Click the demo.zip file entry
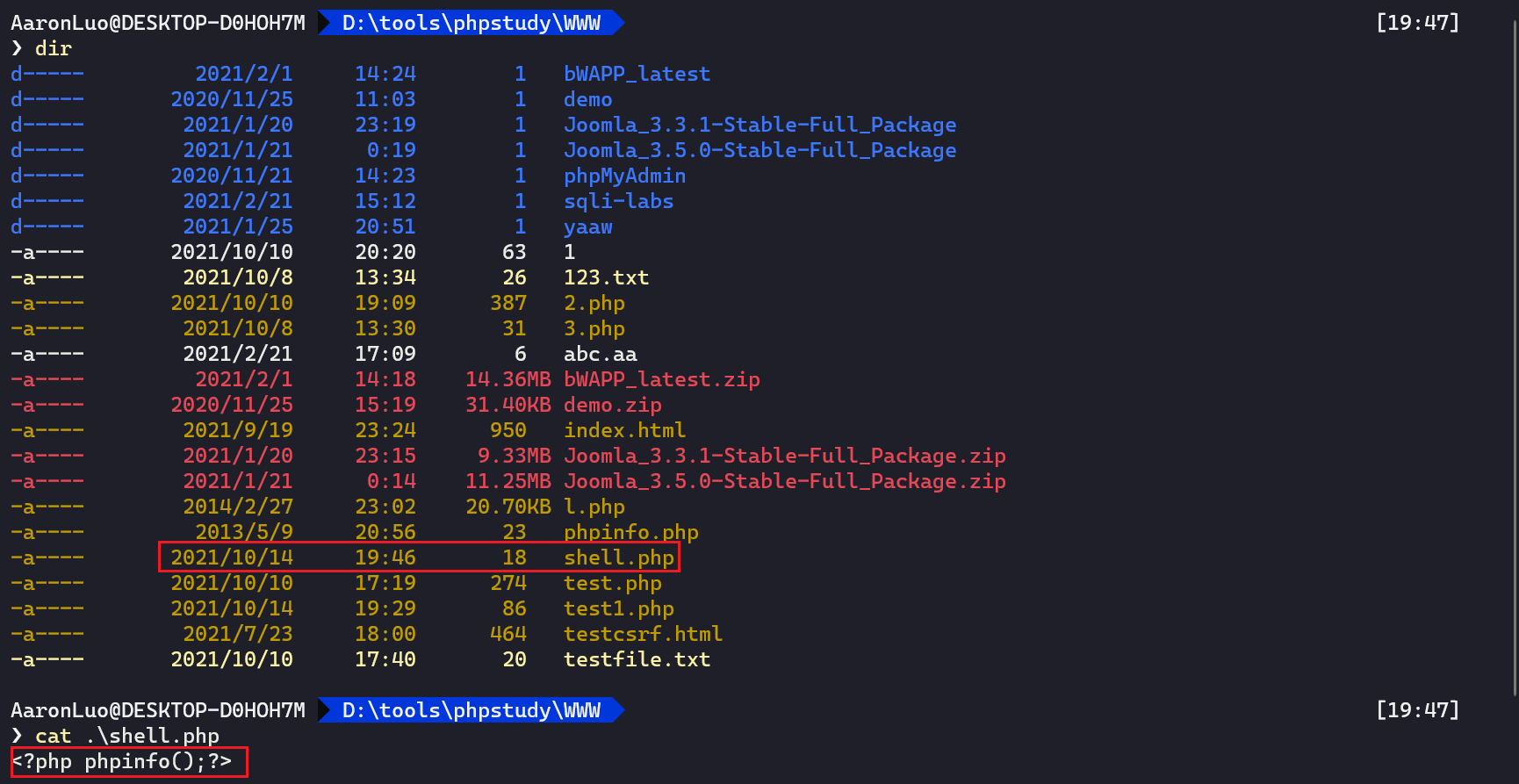The height and width of the screenshot is (784, 1519). (612, 405)
